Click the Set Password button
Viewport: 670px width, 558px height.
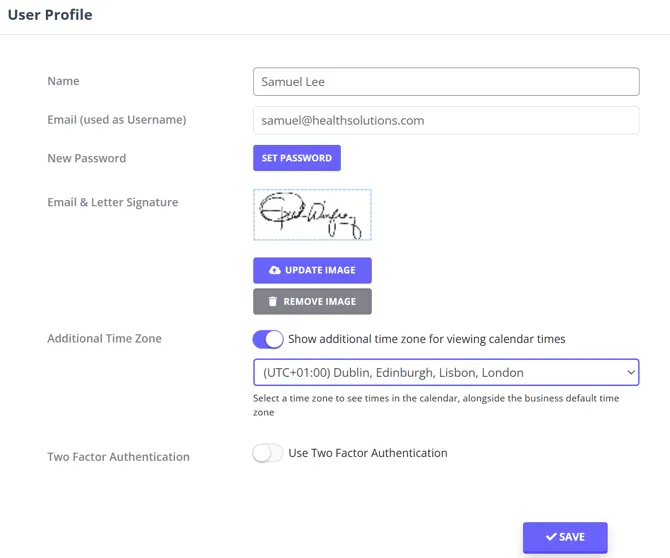click(297, 158)
